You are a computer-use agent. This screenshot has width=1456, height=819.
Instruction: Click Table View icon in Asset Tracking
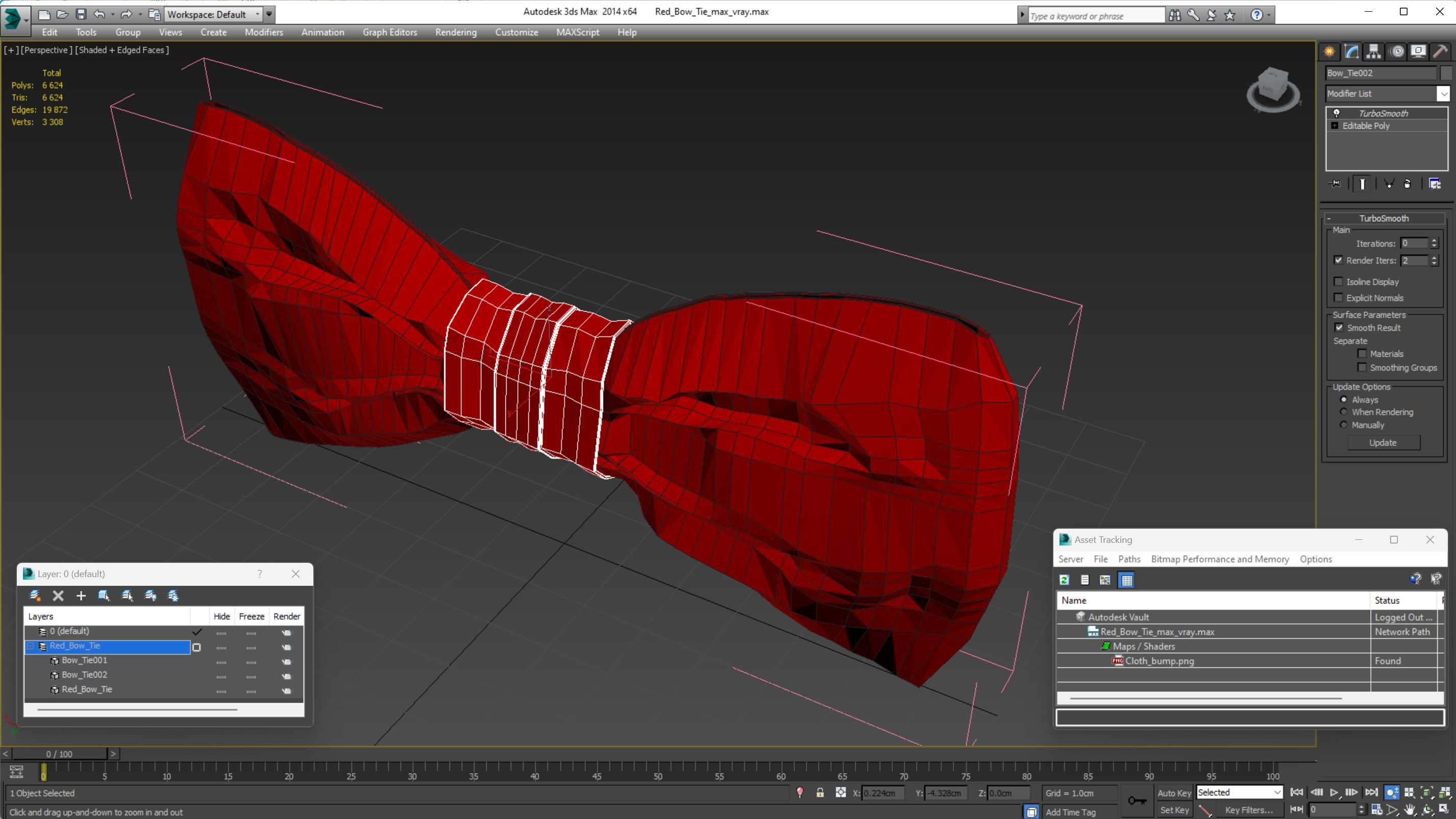click(1126, 580)
